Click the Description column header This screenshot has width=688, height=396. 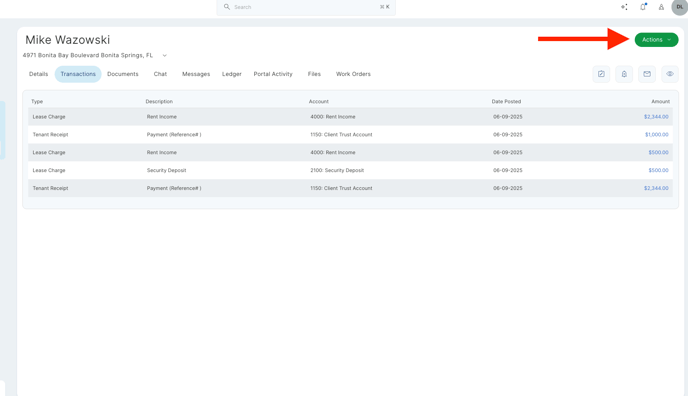coord(159,102)
